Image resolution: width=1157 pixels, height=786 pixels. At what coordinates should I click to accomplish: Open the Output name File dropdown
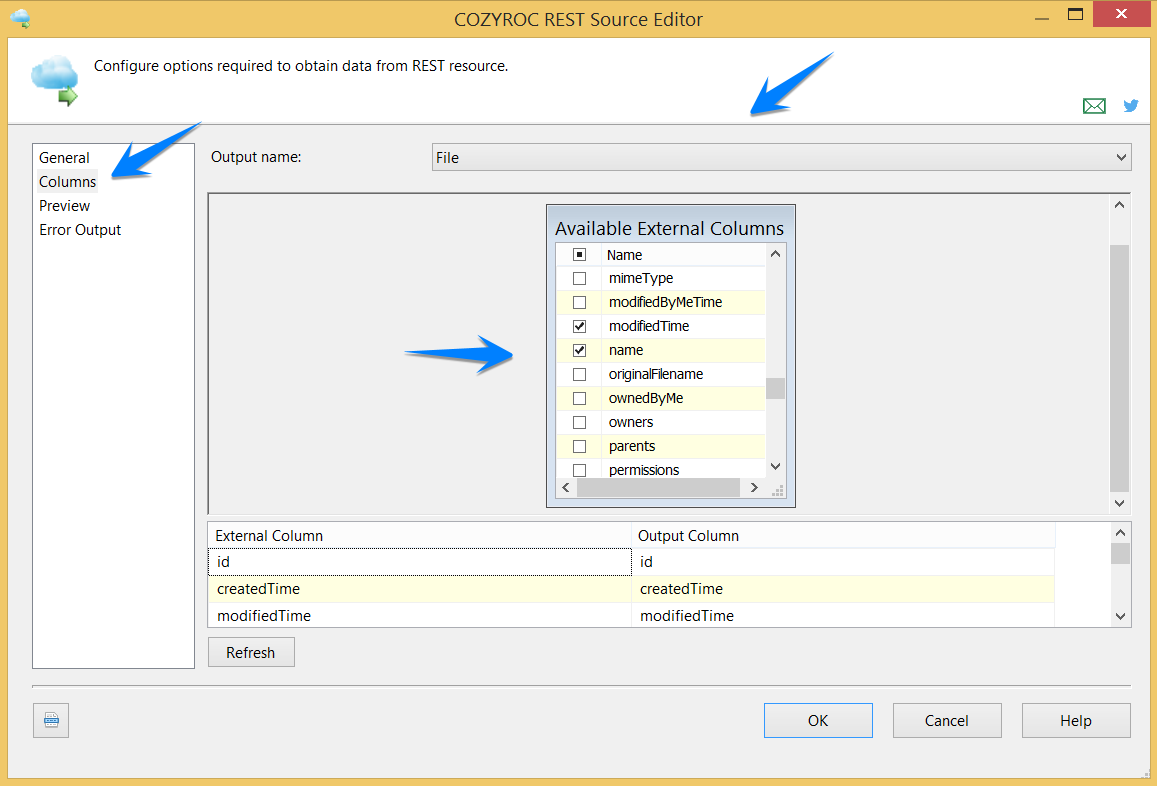pyautogui.click(x=781, y=157)
